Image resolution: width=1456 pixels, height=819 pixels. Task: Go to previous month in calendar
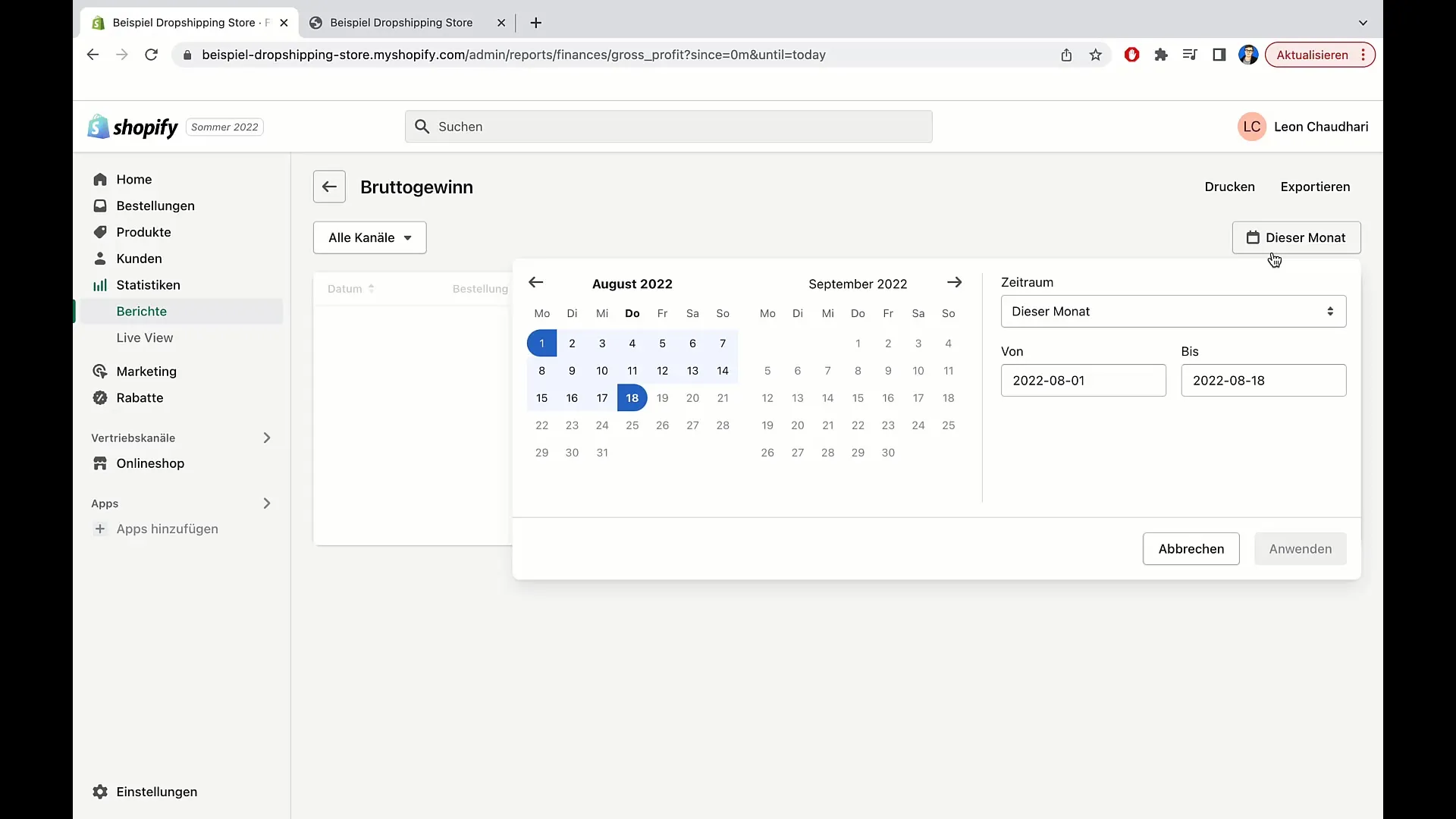pos(535,282)
